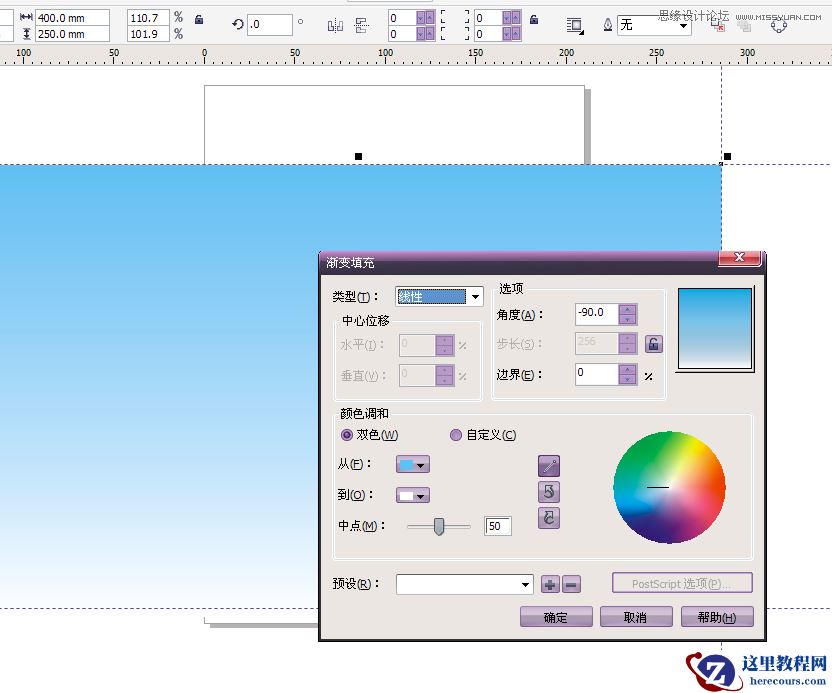Click the direct color blend eyedropper icon
Viewport: 832px width, 693px height.
548,464
